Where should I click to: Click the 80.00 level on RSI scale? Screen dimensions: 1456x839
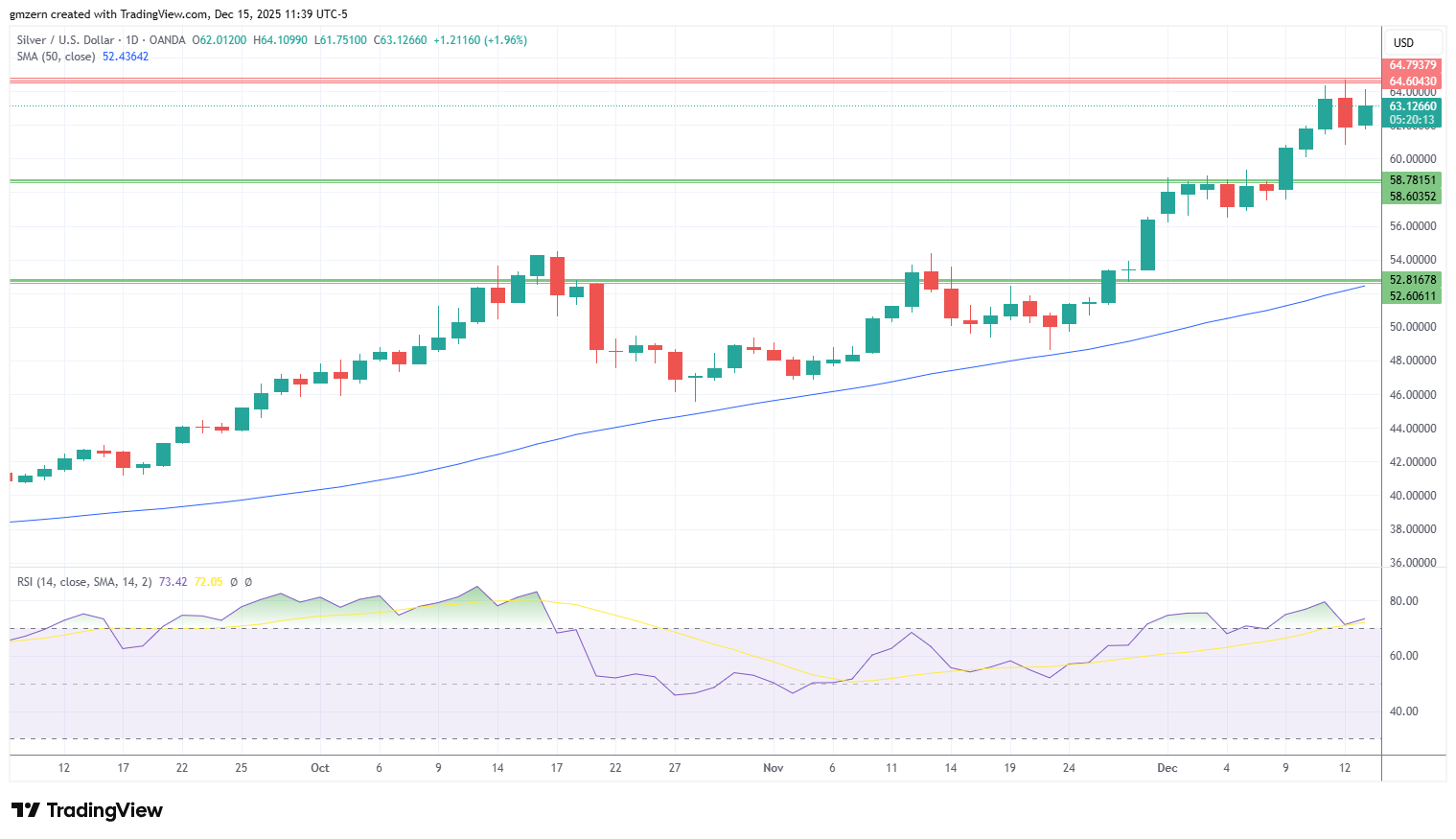click(x=1404, y=601)
